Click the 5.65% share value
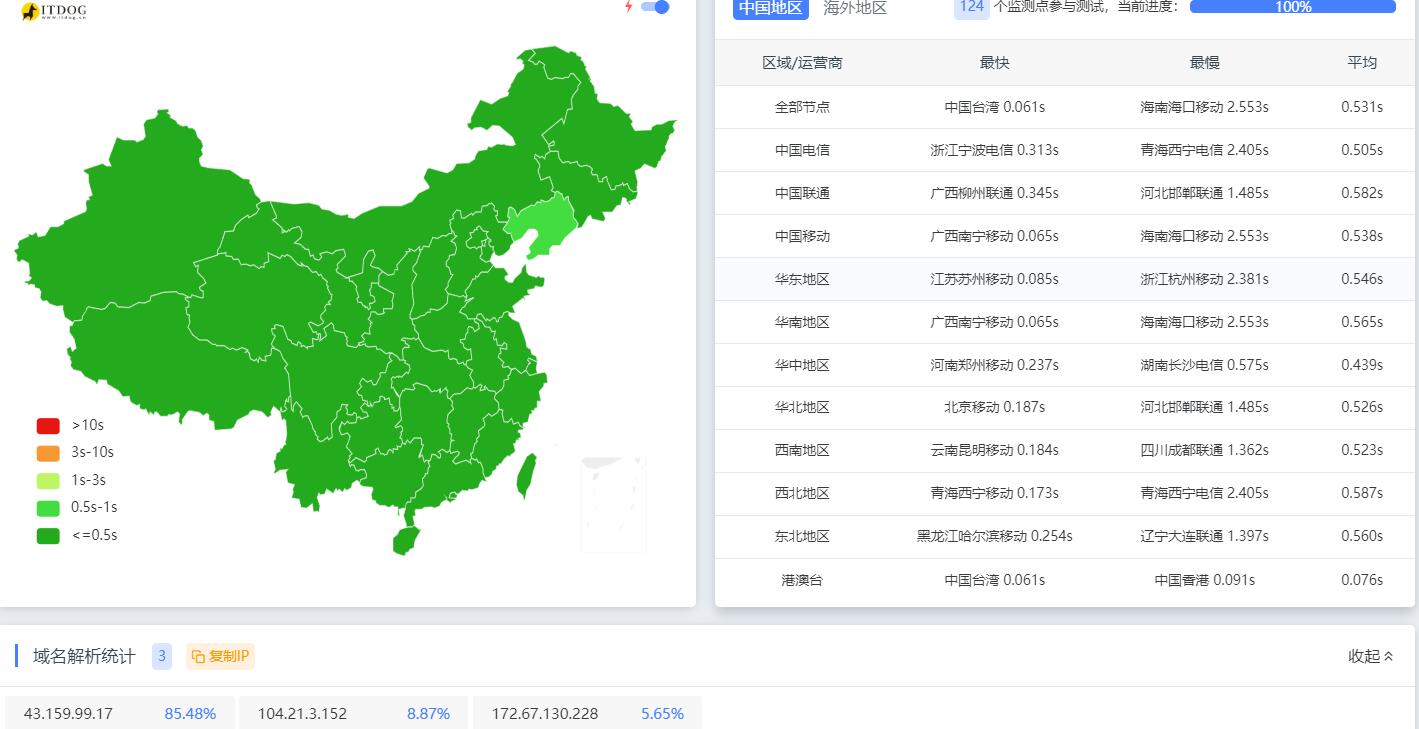Screen dimensions: 1419x729 [x=662, y=713]
